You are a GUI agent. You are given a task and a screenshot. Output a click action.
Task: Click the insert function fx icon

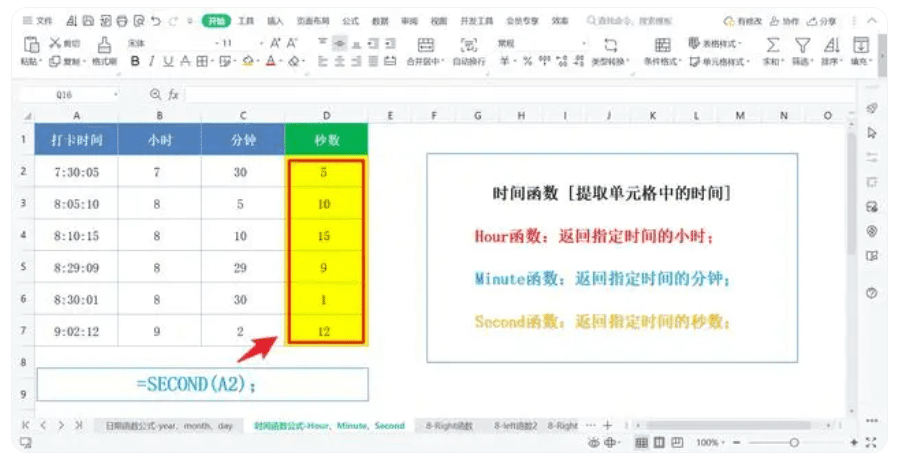coord(172,94)
